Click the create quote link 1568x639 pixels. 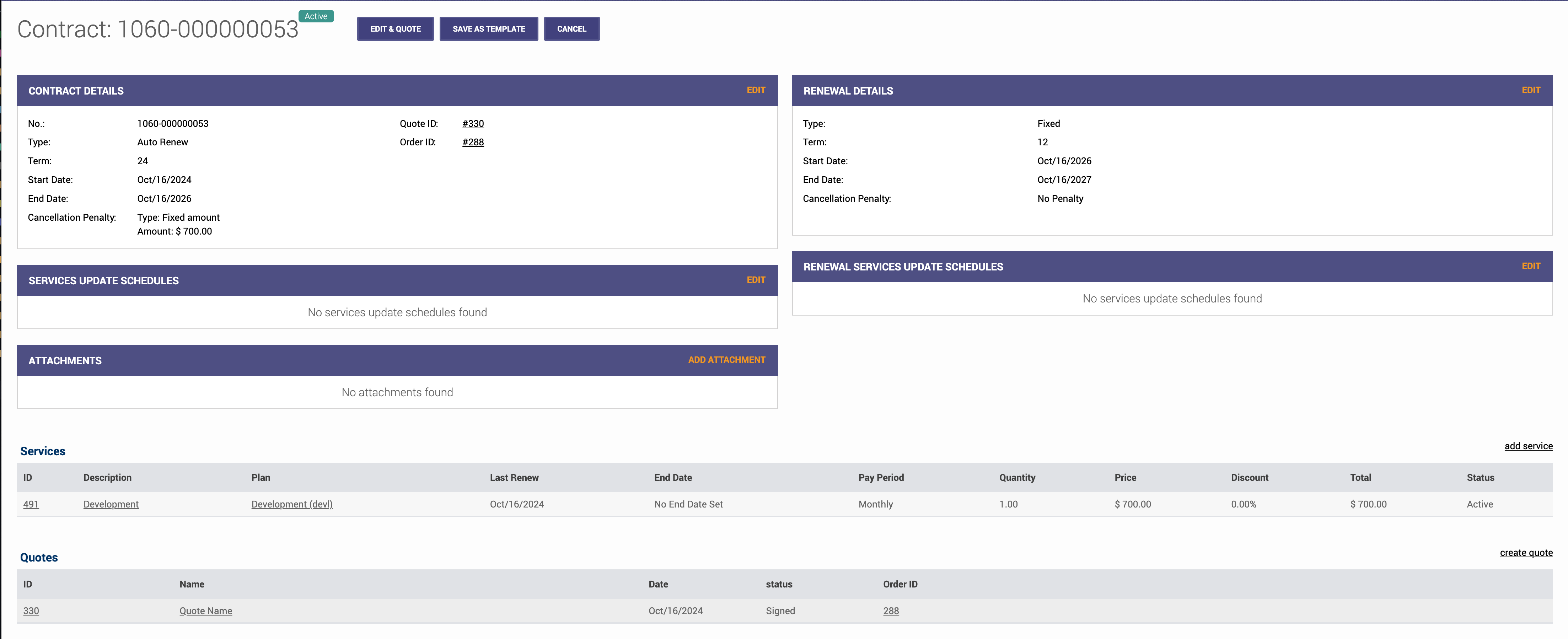coord(1525,553)
